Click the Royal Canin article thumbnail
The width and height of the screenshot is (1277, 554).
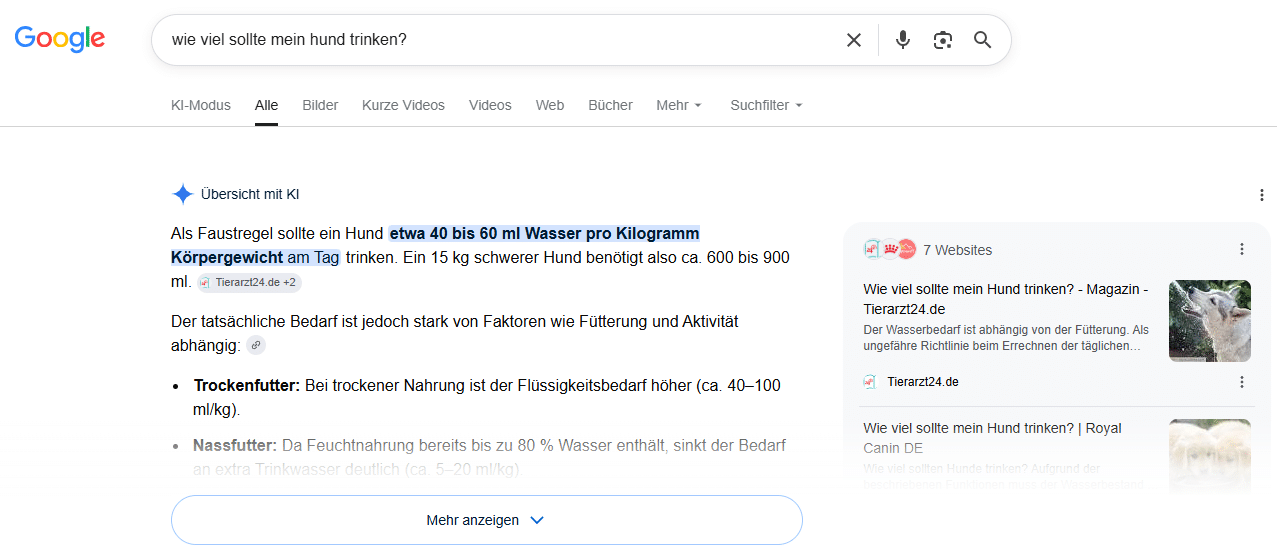1210,455
